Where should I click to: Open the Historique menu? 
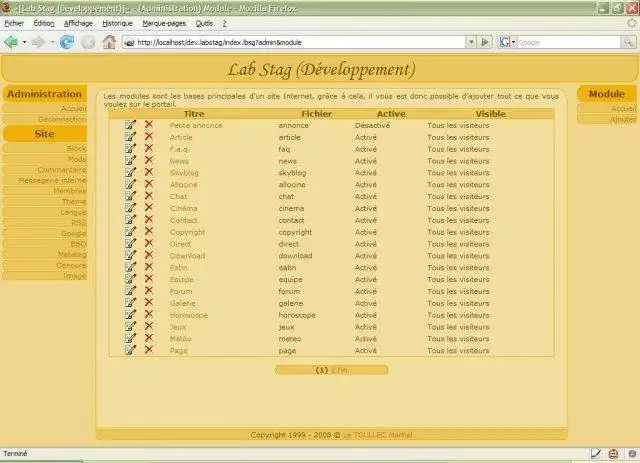(x=118, y=24)
